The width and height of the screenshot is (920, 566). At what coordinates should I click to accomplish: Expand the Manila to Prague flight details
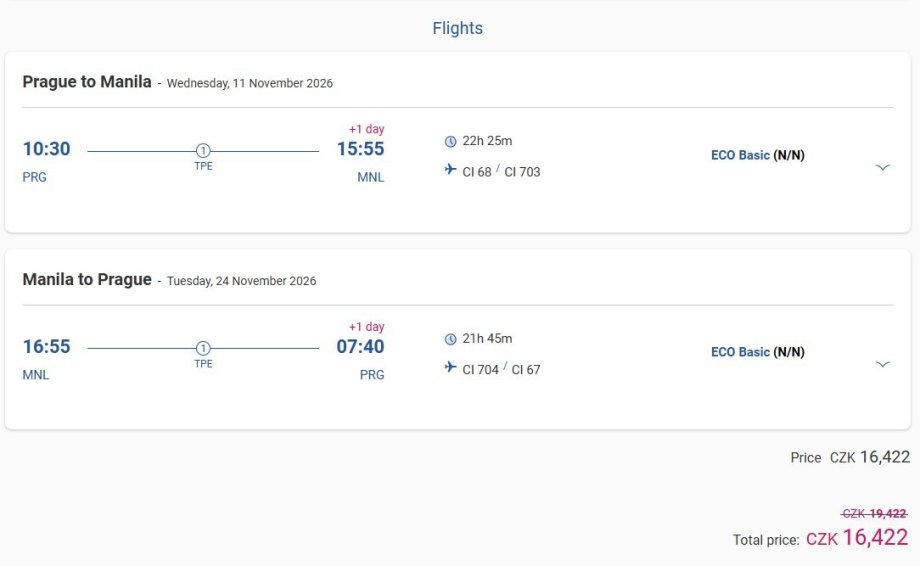882,364
